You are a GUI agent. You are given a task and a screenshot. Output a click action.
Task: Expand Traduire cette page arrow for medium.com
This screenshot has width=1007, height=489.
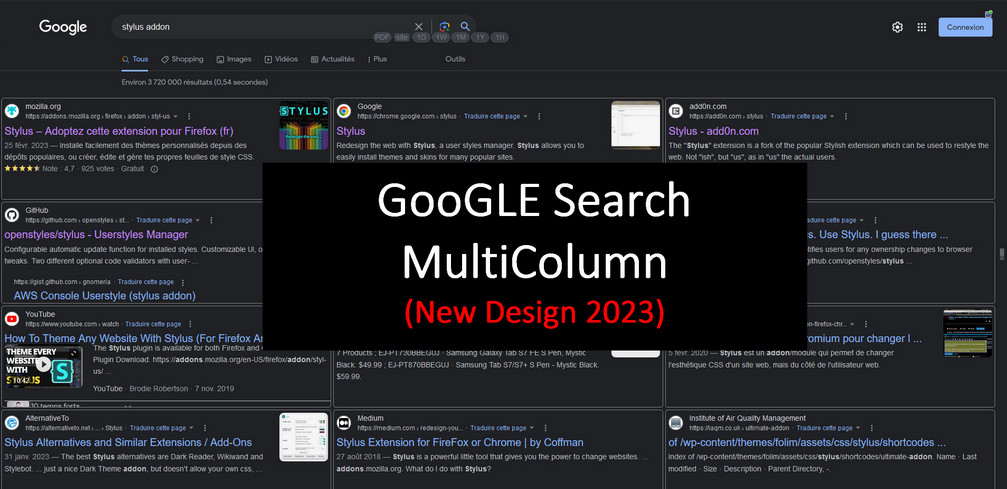(532, 428)
